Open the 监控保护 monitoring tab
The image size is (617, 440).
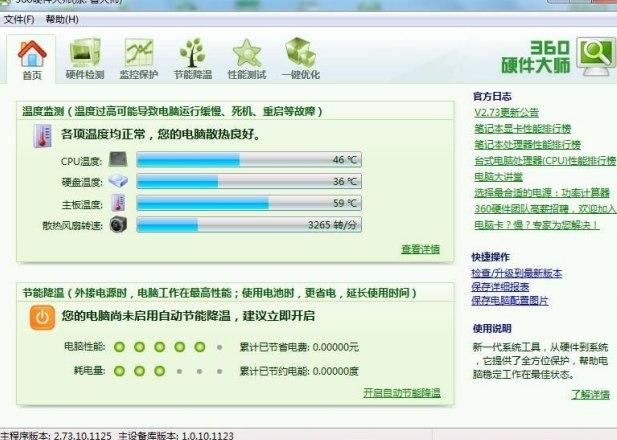pyautogui.click(x=139, y=59)
